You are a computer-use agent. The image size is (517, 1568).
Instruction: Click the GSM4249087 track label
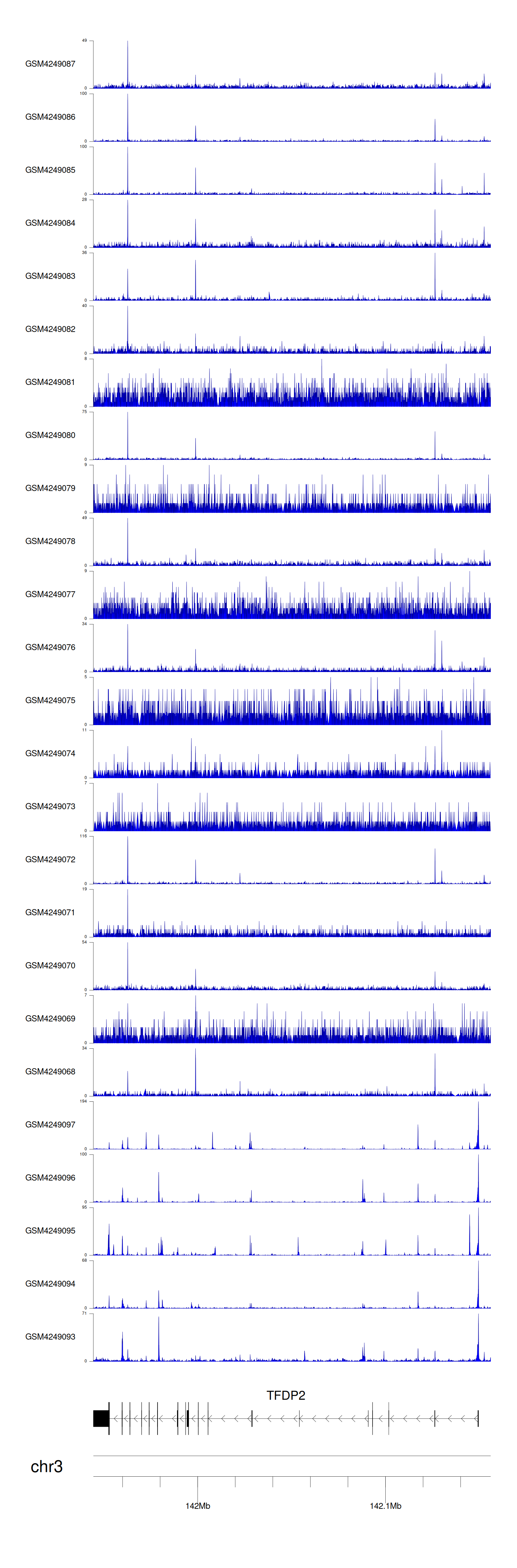pos(50,64)
